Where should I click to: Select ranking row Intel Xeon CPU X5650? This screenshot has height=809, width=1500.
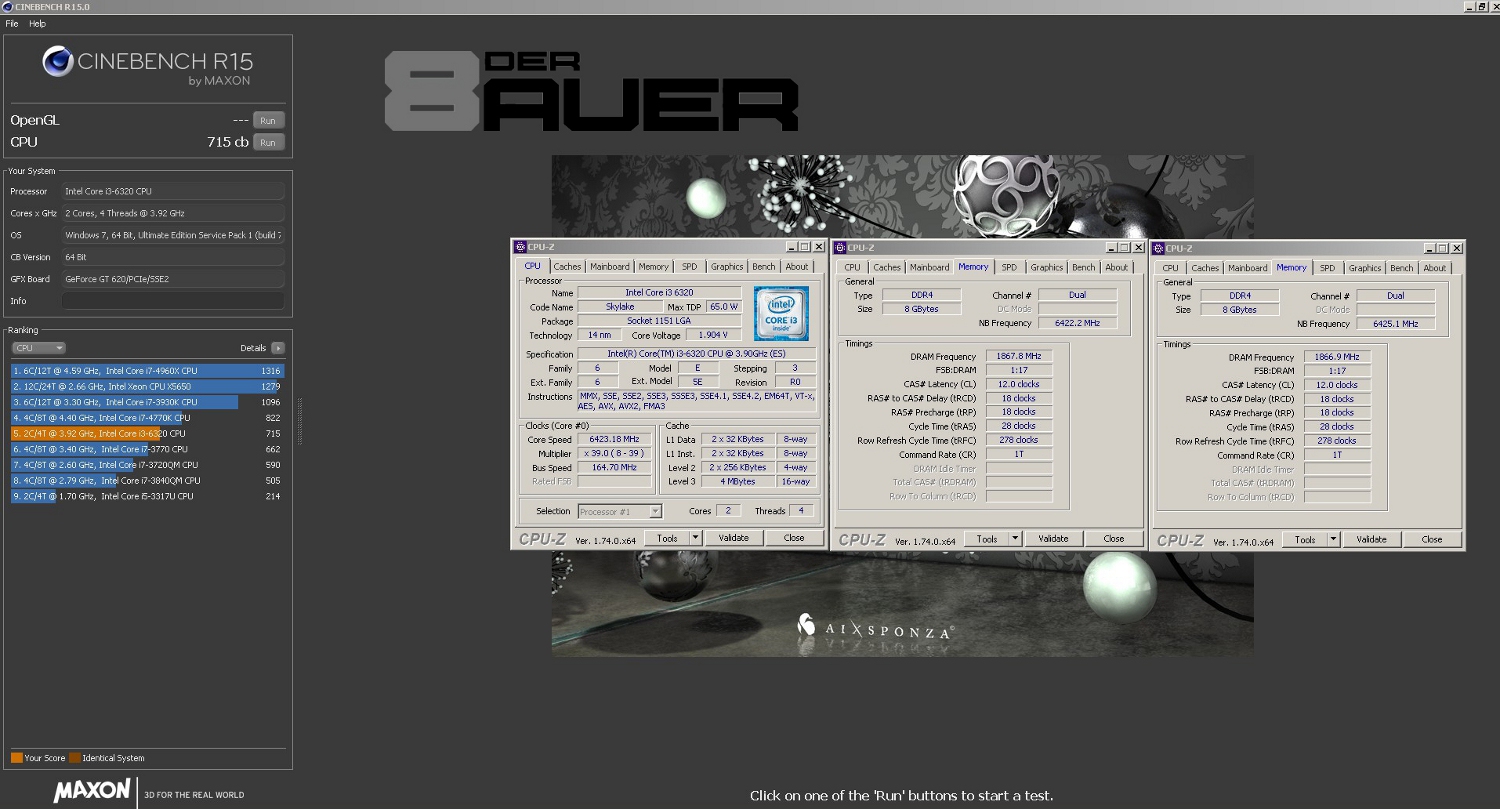click(148, 386)
